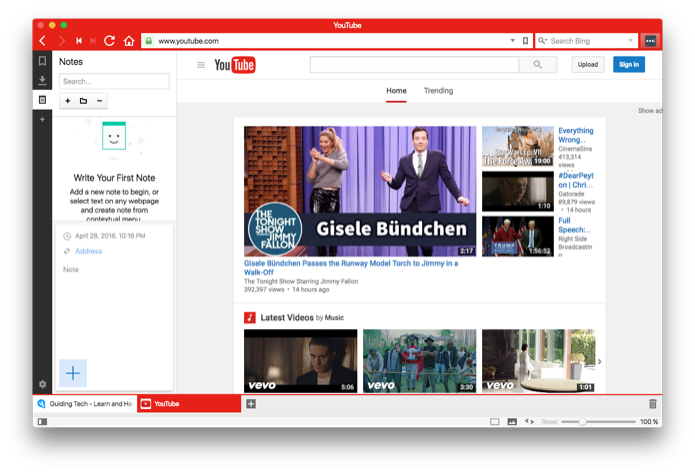
Task: Click the Latest Videos heading
Action: tap(287, 317)
